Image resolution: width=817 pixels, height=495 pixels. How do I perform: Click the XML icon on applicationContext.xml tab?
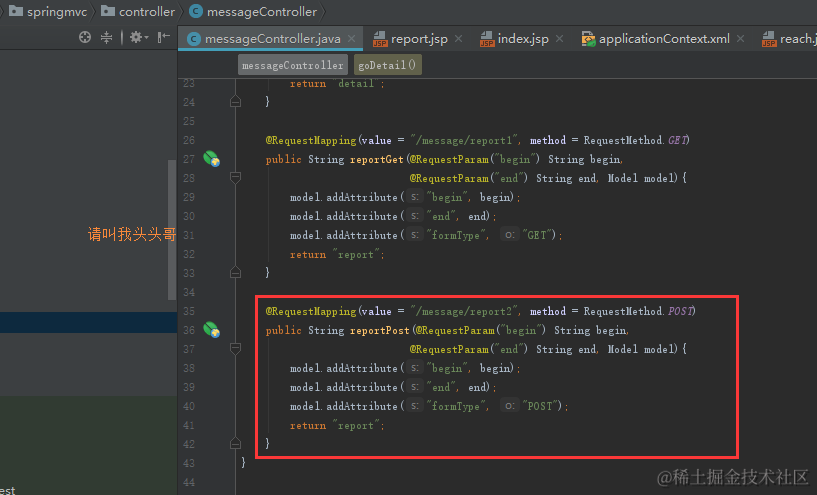(x=588, y=39)
